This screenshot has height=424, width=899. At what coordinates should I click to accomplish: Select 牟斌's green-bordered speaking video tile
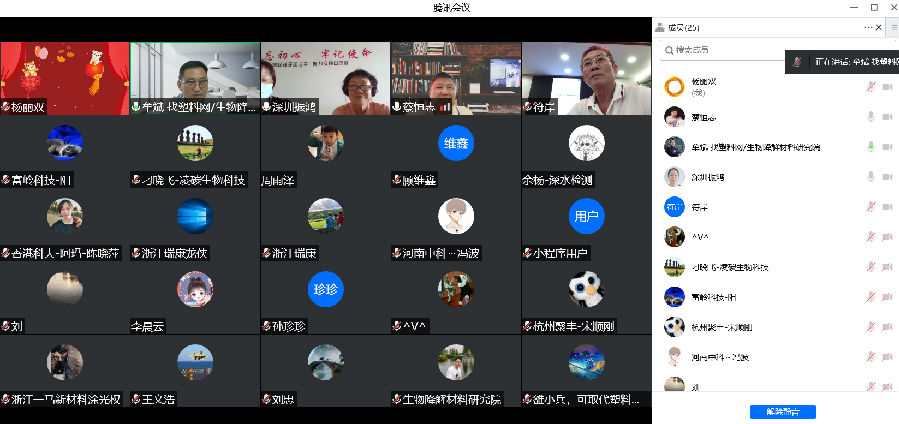(x=195, y=78)
